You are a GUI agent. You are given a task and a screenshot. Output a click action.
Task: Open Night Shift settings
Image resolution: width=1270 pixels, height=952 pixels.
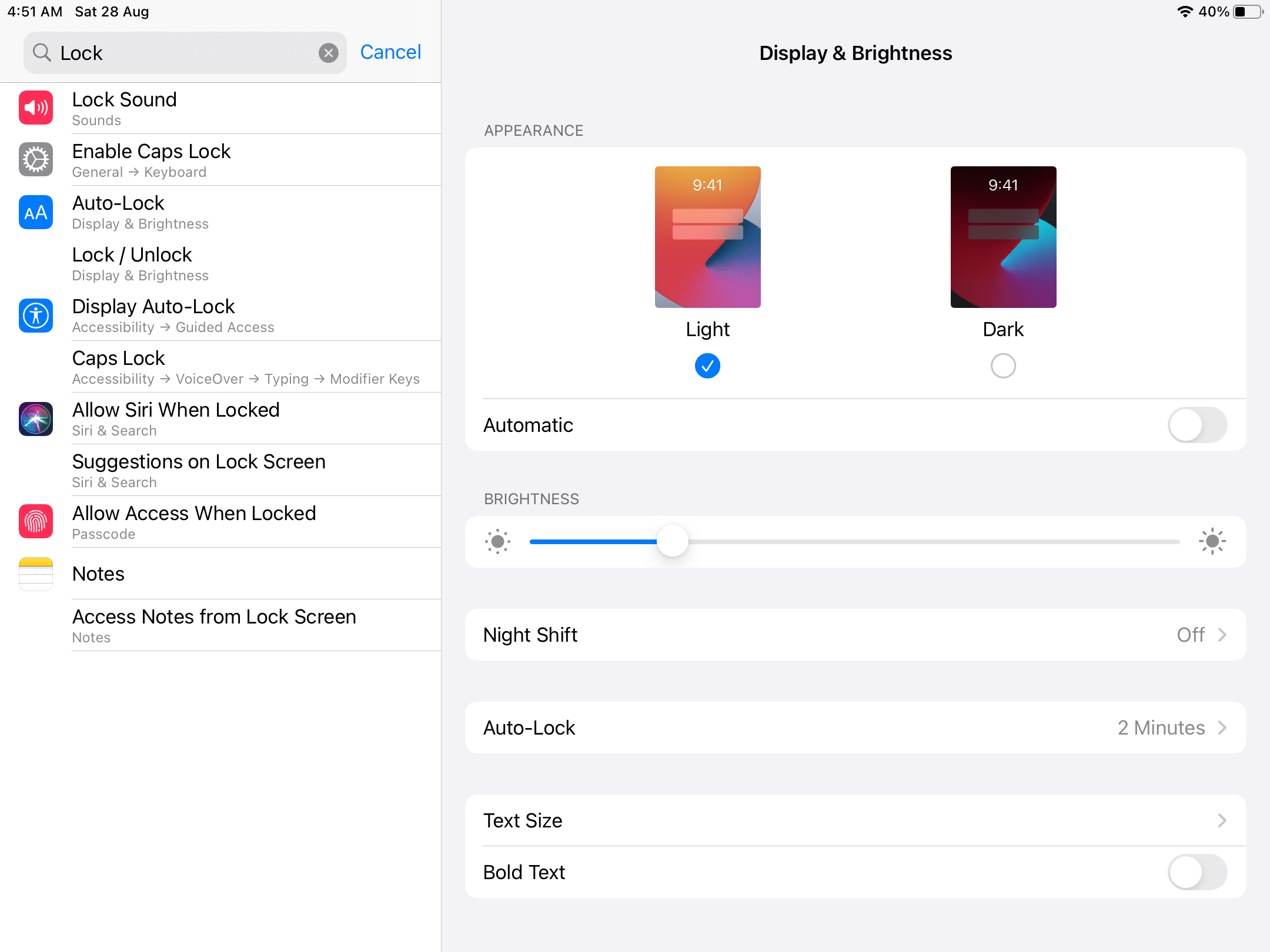click(x=855, y=635)
